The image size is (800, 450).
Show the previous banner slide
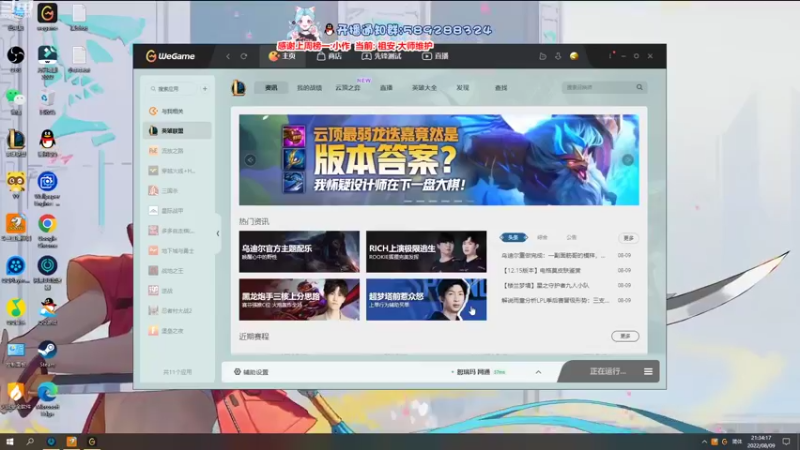pos(250,160)
